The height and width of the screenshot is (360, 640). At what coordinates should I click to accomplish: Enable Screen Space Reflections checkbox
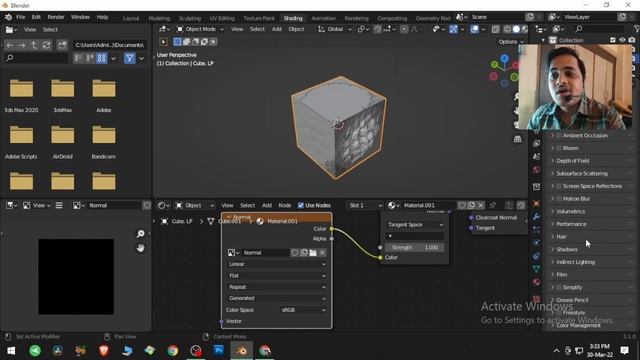click(x=559, y=186)
